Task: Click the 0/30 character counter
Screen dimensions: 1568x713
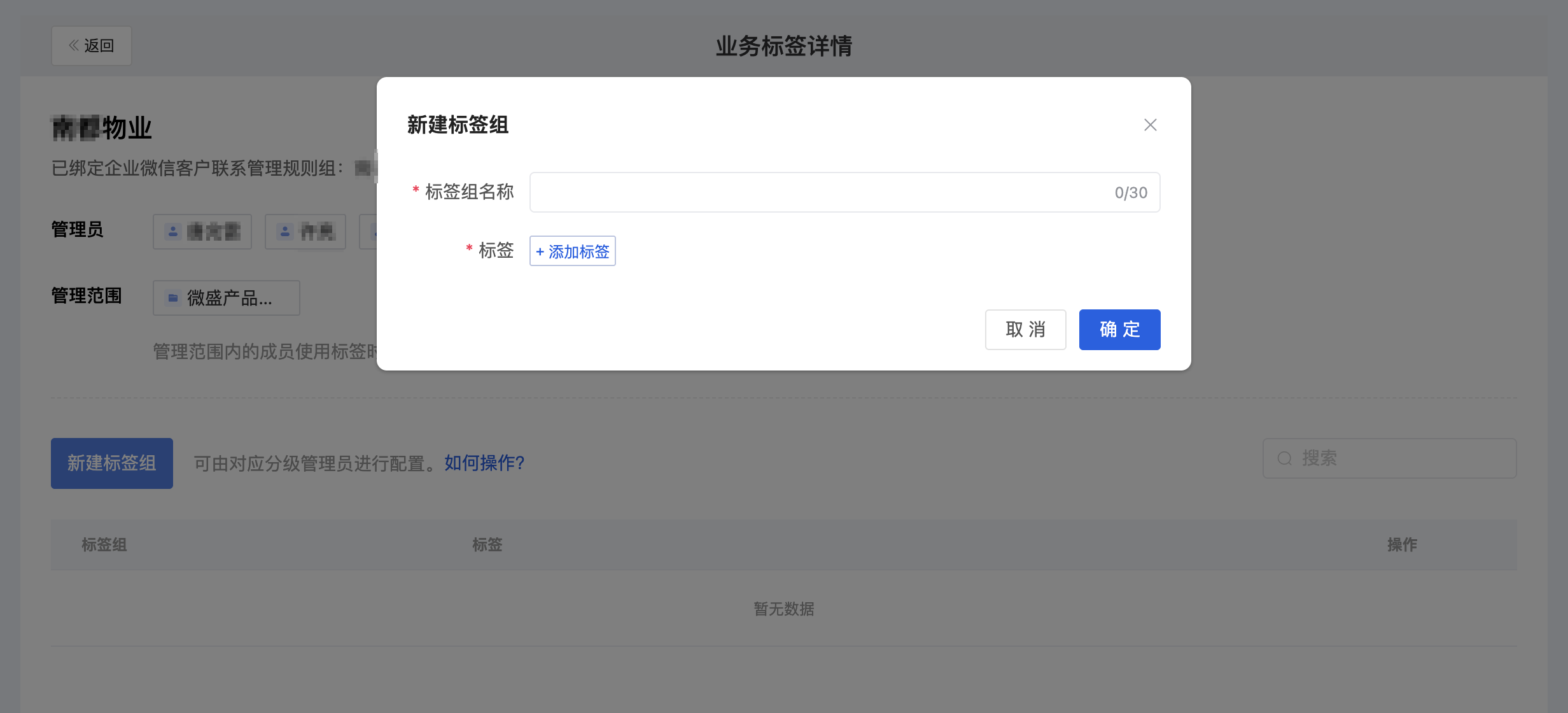Action: (x=1131, y=193)
